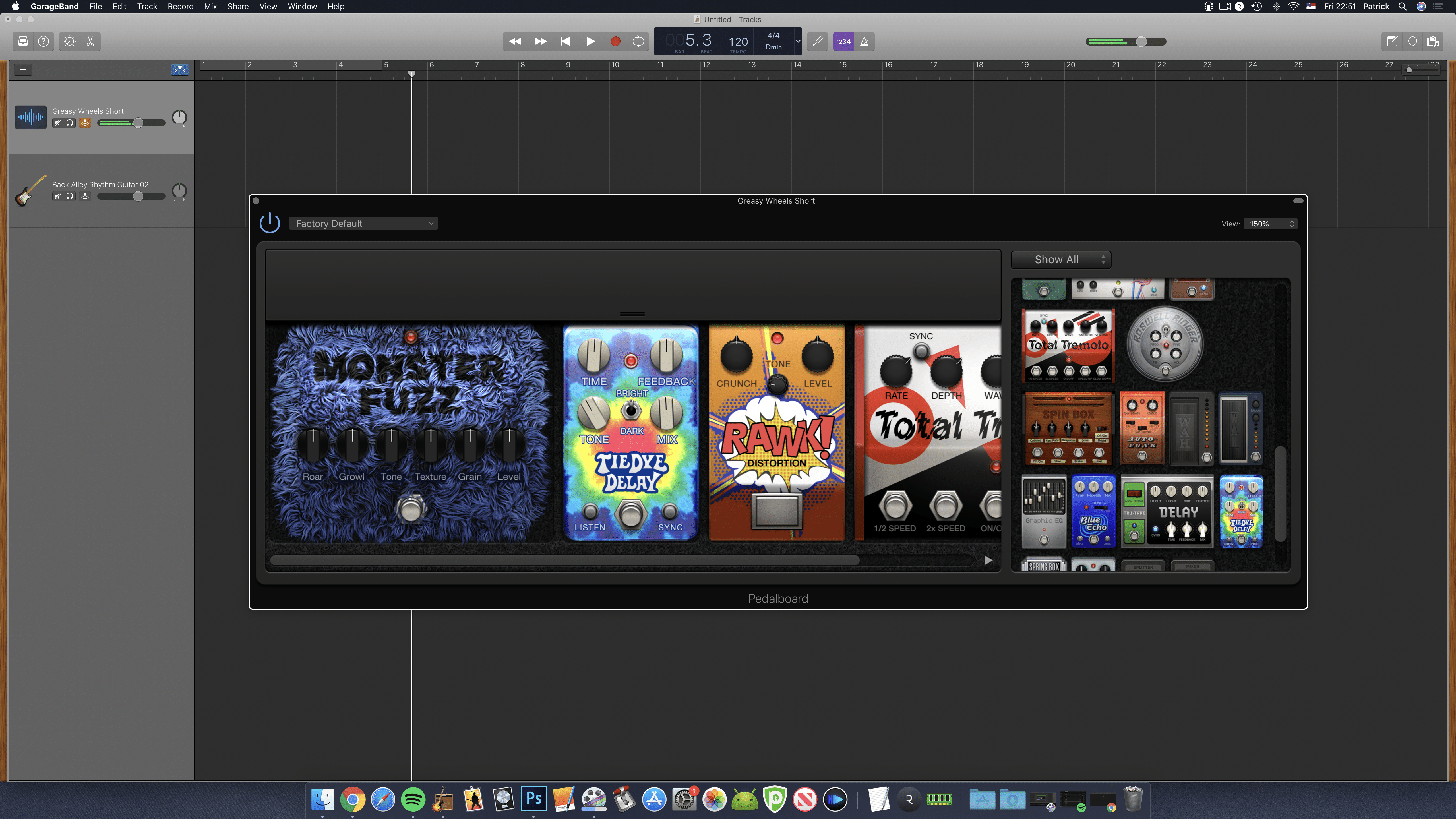The image size is (1456, 819).
Task: Start playback with Play button
Action: point(591,41)
